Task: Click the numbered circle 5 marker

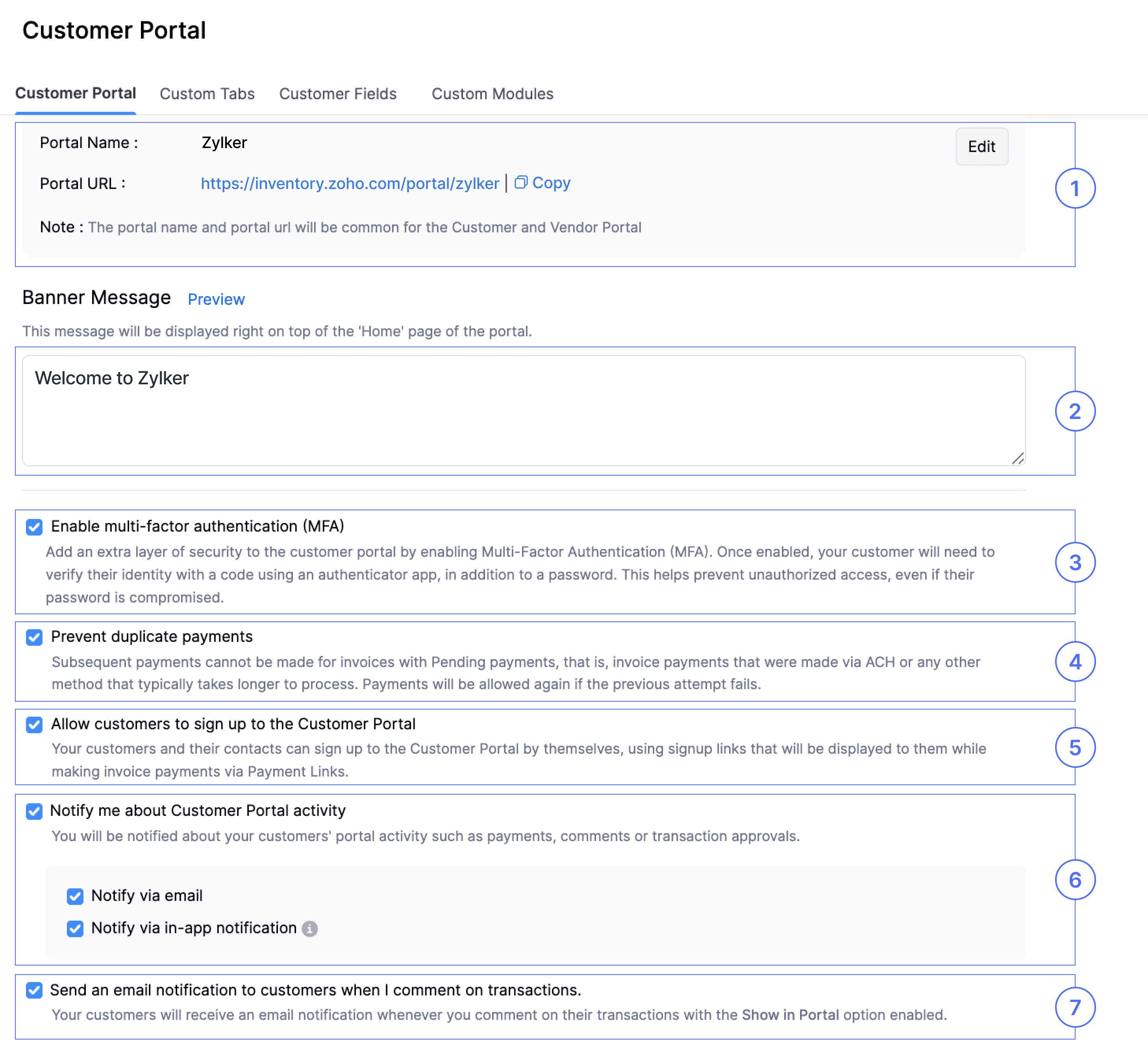Action: pos(1074,748)
